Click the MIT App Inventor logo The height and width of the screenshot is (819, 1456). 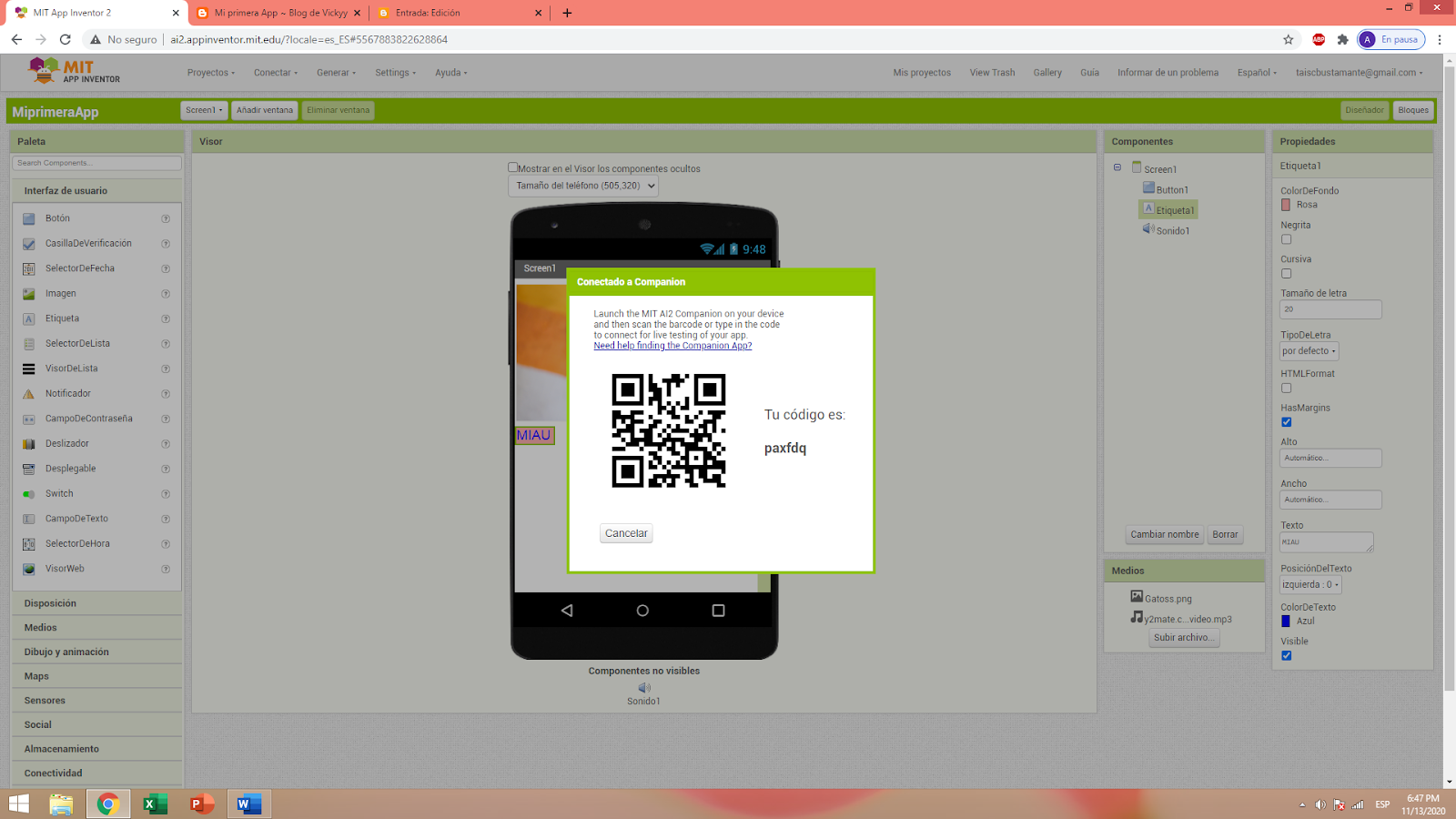pyautogui.click(x=74, y=71)
